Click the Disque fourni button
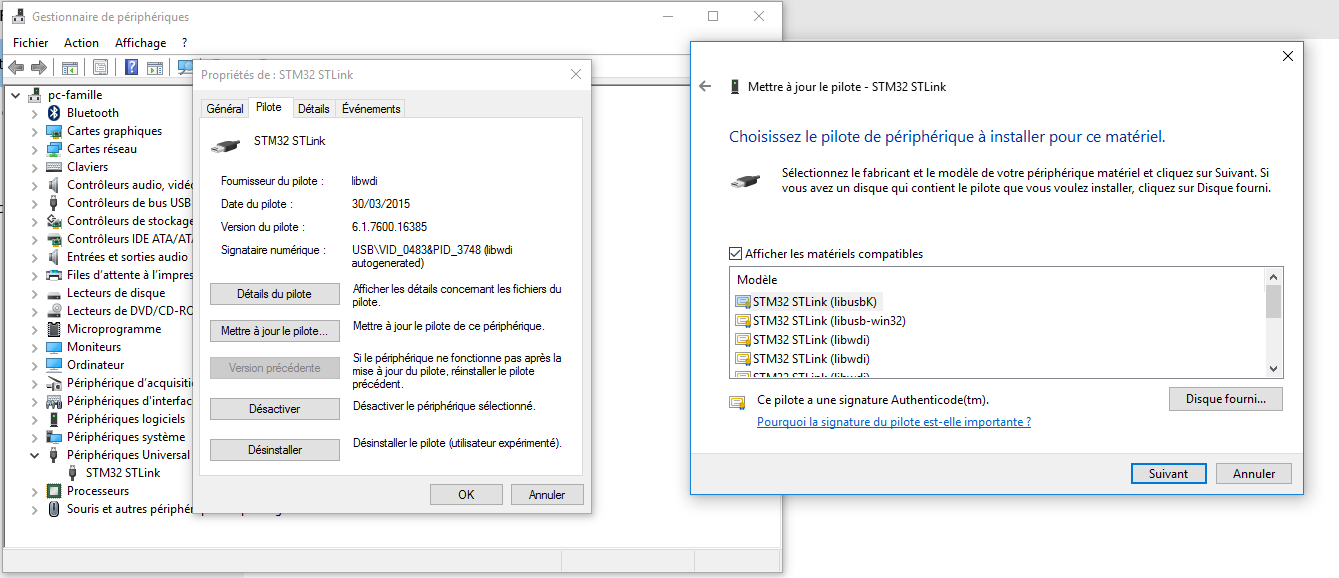This screenshot has height=578, width=1339. pos(1226,399)
